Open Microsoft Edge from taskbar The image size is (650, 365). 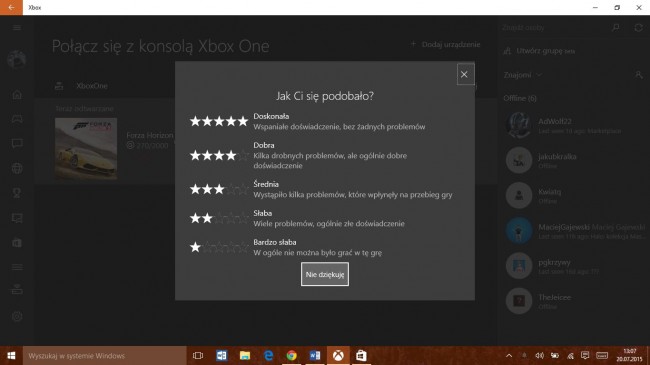(x=268, y=356)
